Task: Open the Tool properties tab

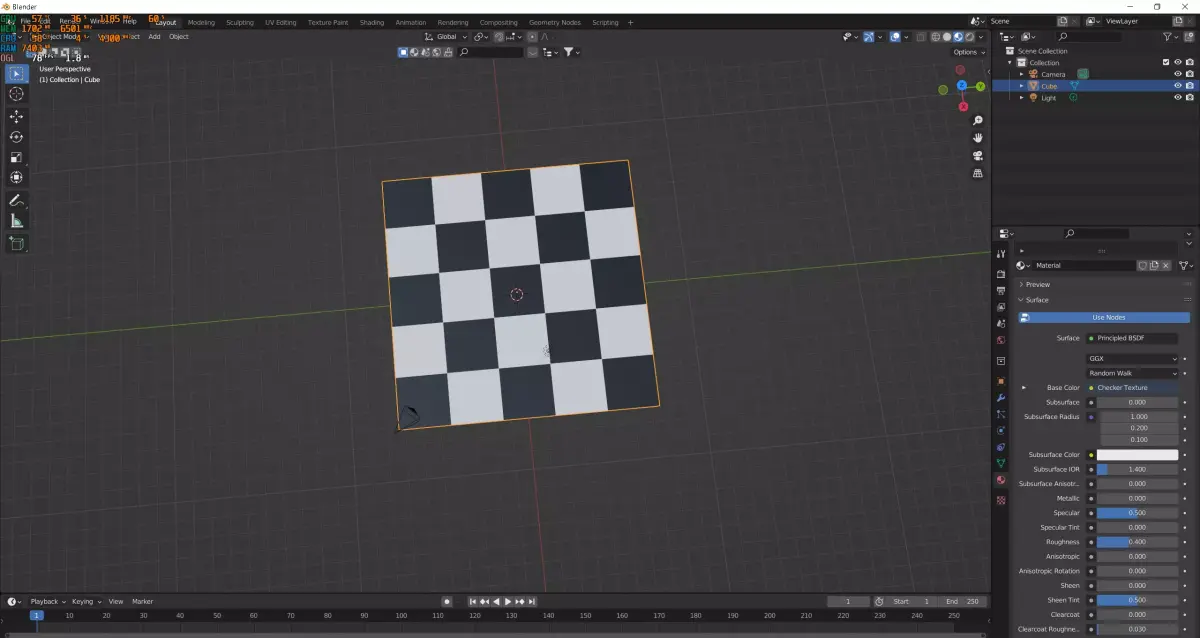Action: 1001,254
